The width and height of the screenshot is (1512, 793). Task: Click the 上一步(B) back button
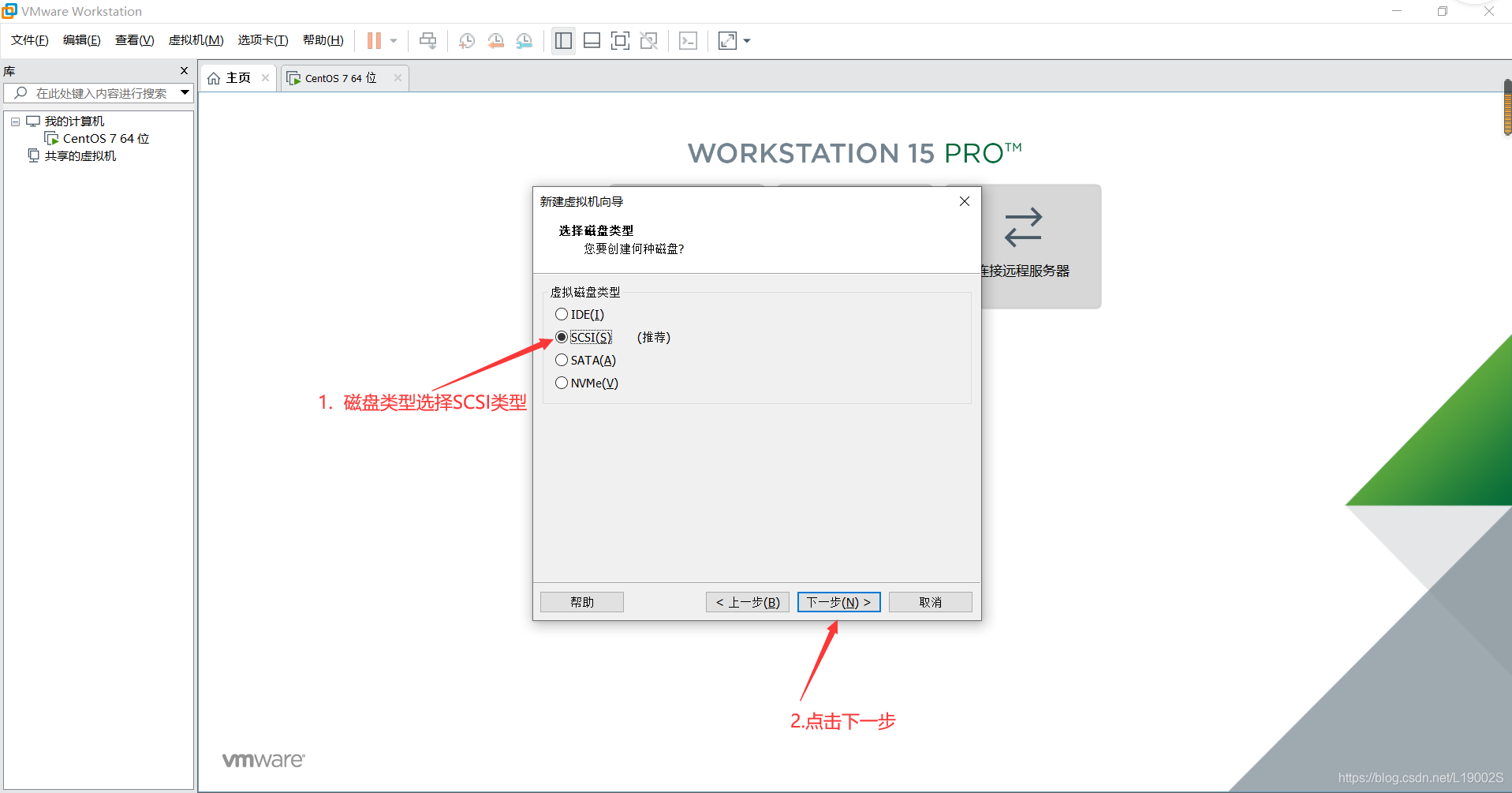pos(748,602)
